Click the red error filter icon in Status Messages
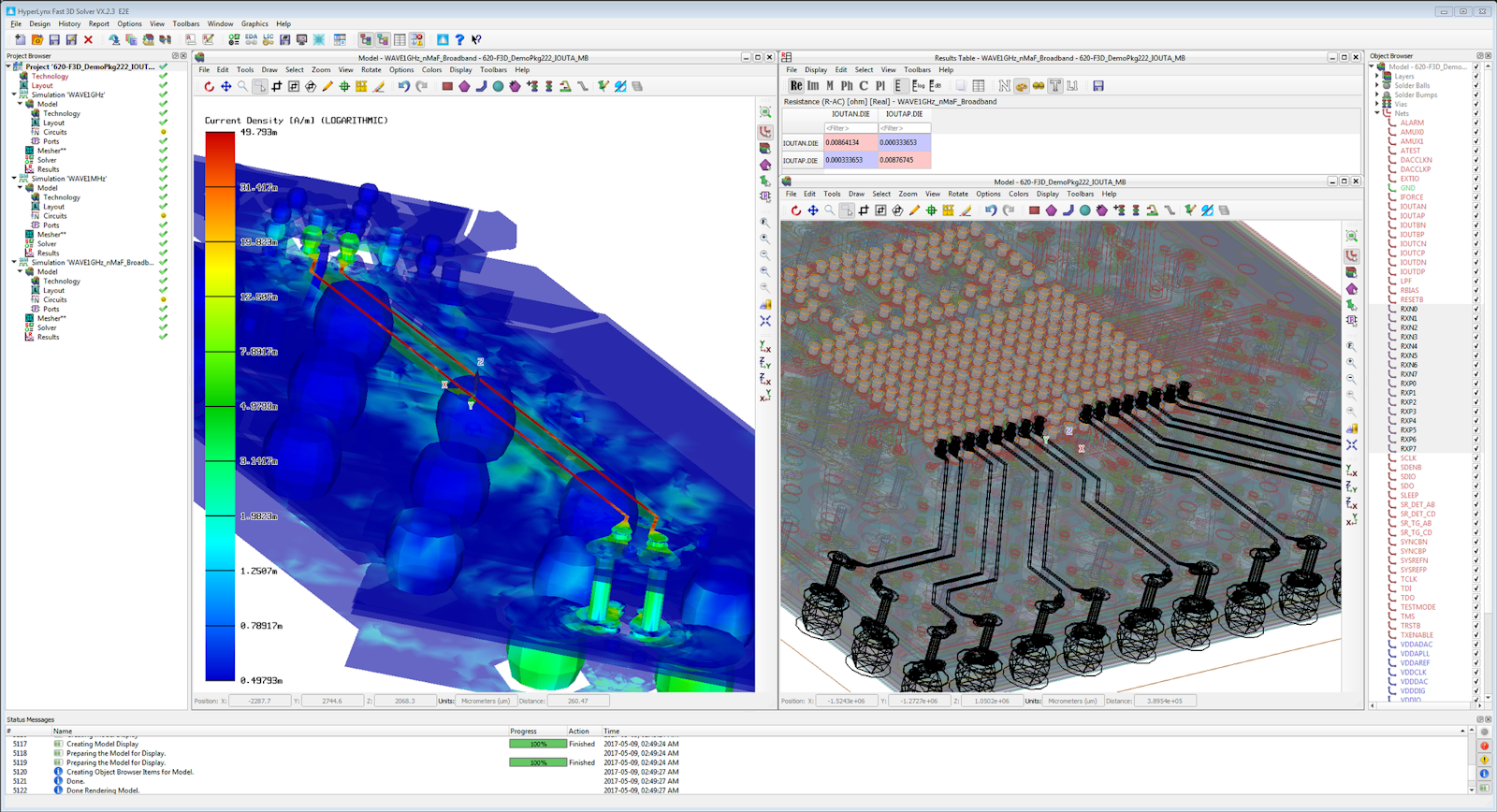The width and height of the screenshot is (1497, 812). tap(1484, 746)
